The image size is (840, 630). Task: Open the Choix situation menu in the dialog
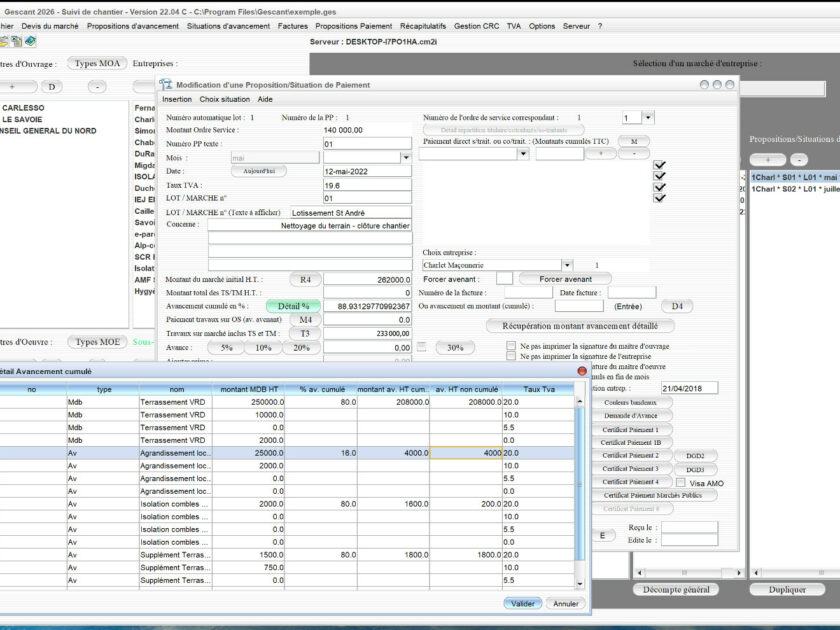coord(224,100)
